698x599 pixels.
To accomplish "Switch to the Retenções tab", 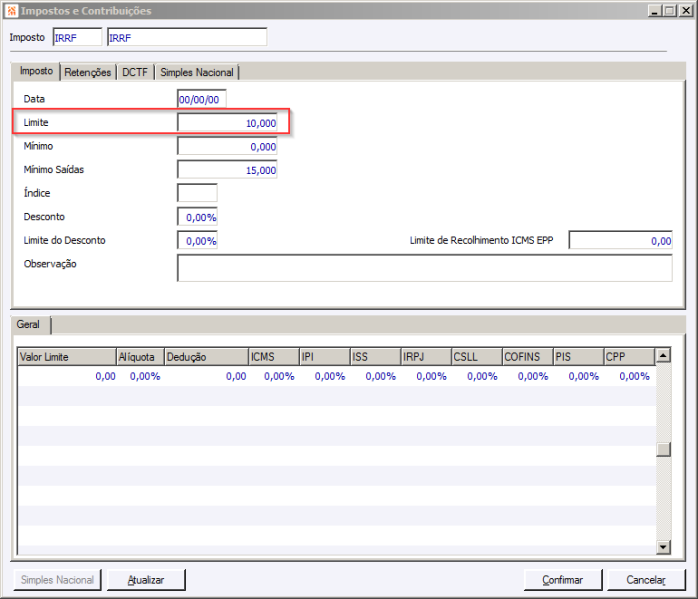I will [87, 72].
